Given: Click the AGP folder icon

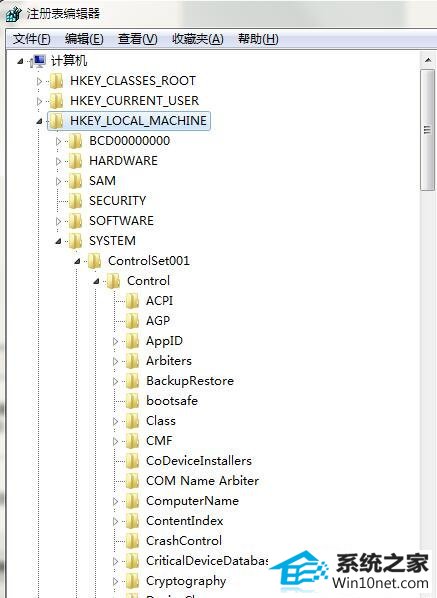Looking at the screenshot, I should (x=133, y=321).
